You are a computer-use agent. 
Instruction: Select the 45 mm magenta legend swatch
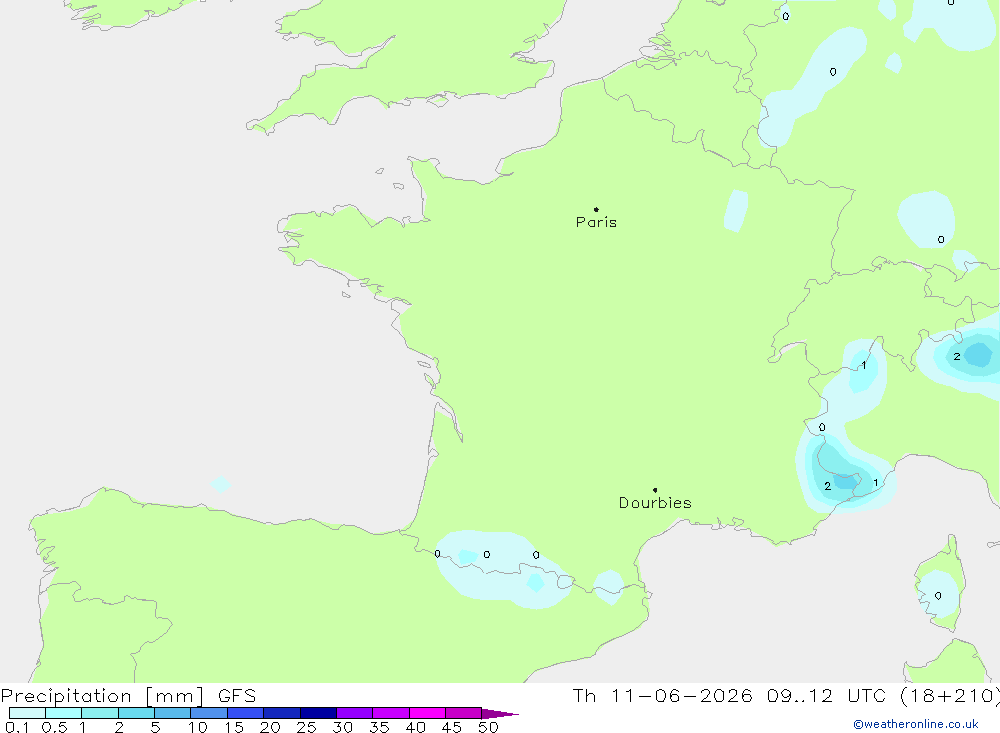pyautogui.click(x=463, y=713)
